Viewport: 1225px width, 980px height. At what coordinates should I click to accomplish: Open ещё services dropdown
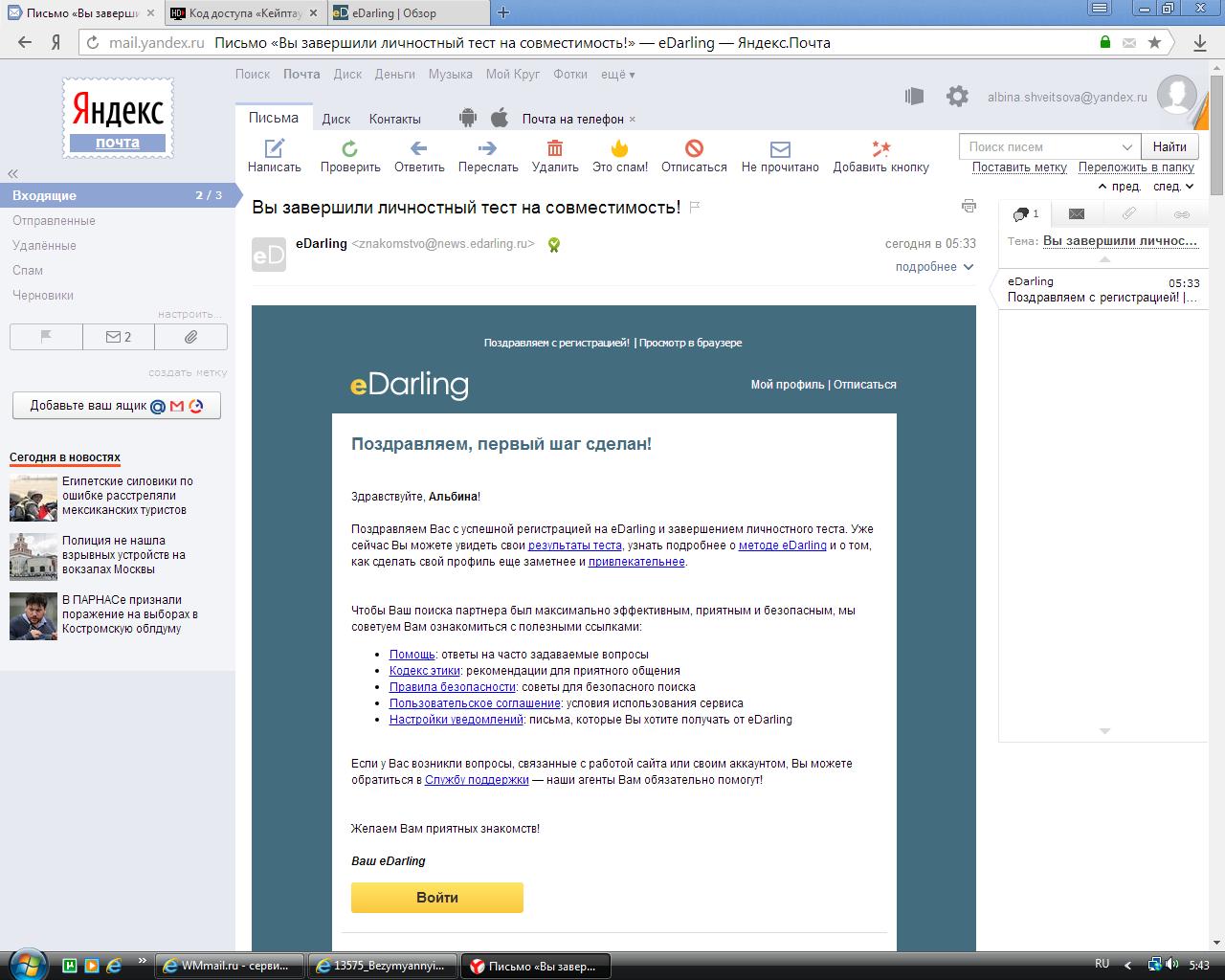click(x=618, y=74)
